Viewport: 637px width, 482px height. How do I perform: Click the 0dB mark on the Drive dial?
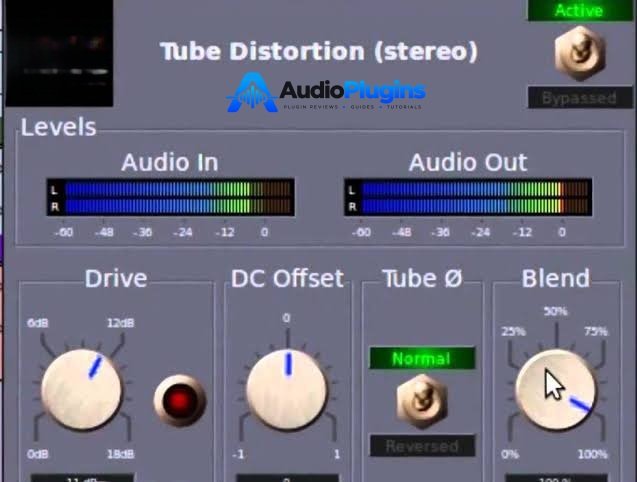click(37, 454)
